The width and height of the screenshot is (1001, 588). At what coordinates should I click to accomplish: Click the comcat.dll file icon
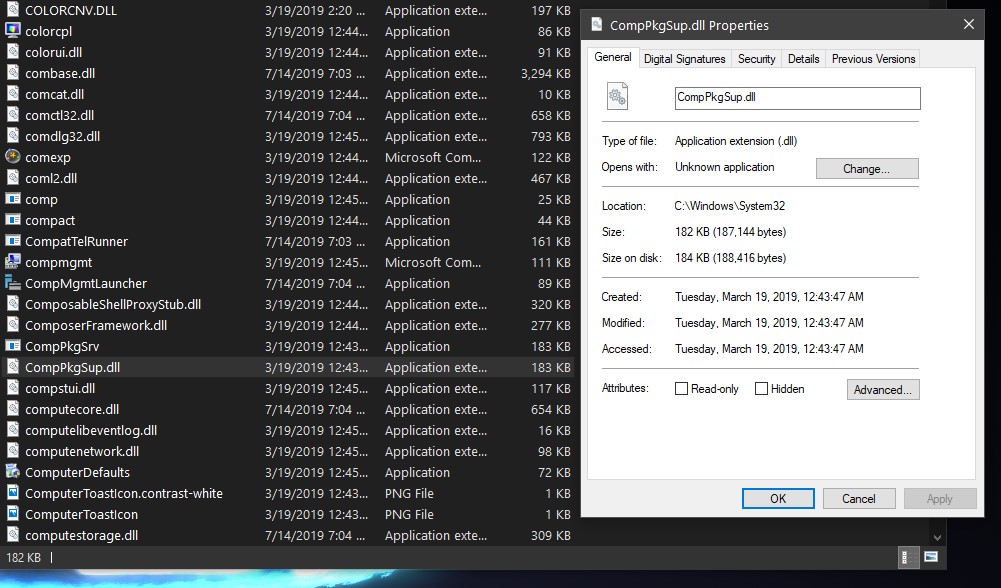13,94
